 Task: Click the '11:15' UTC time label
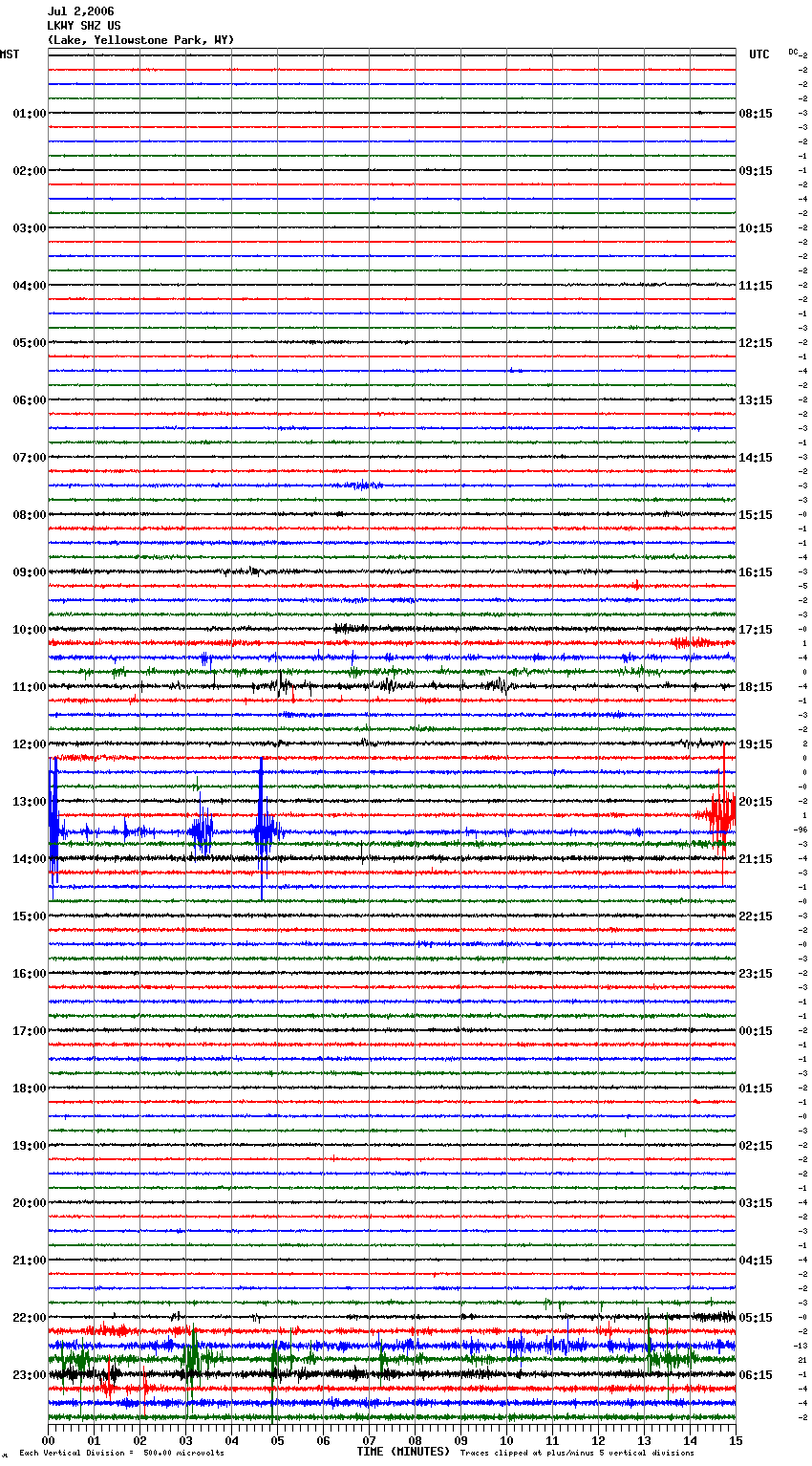point(756,286)
